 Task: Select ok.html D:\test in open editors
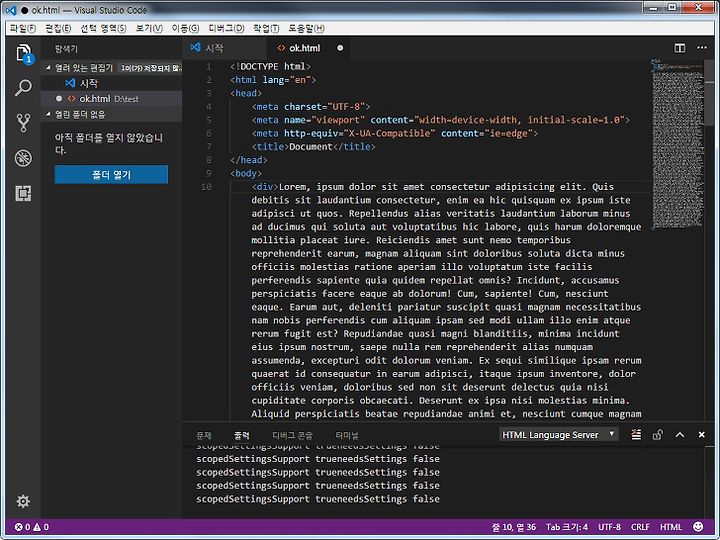112,99
